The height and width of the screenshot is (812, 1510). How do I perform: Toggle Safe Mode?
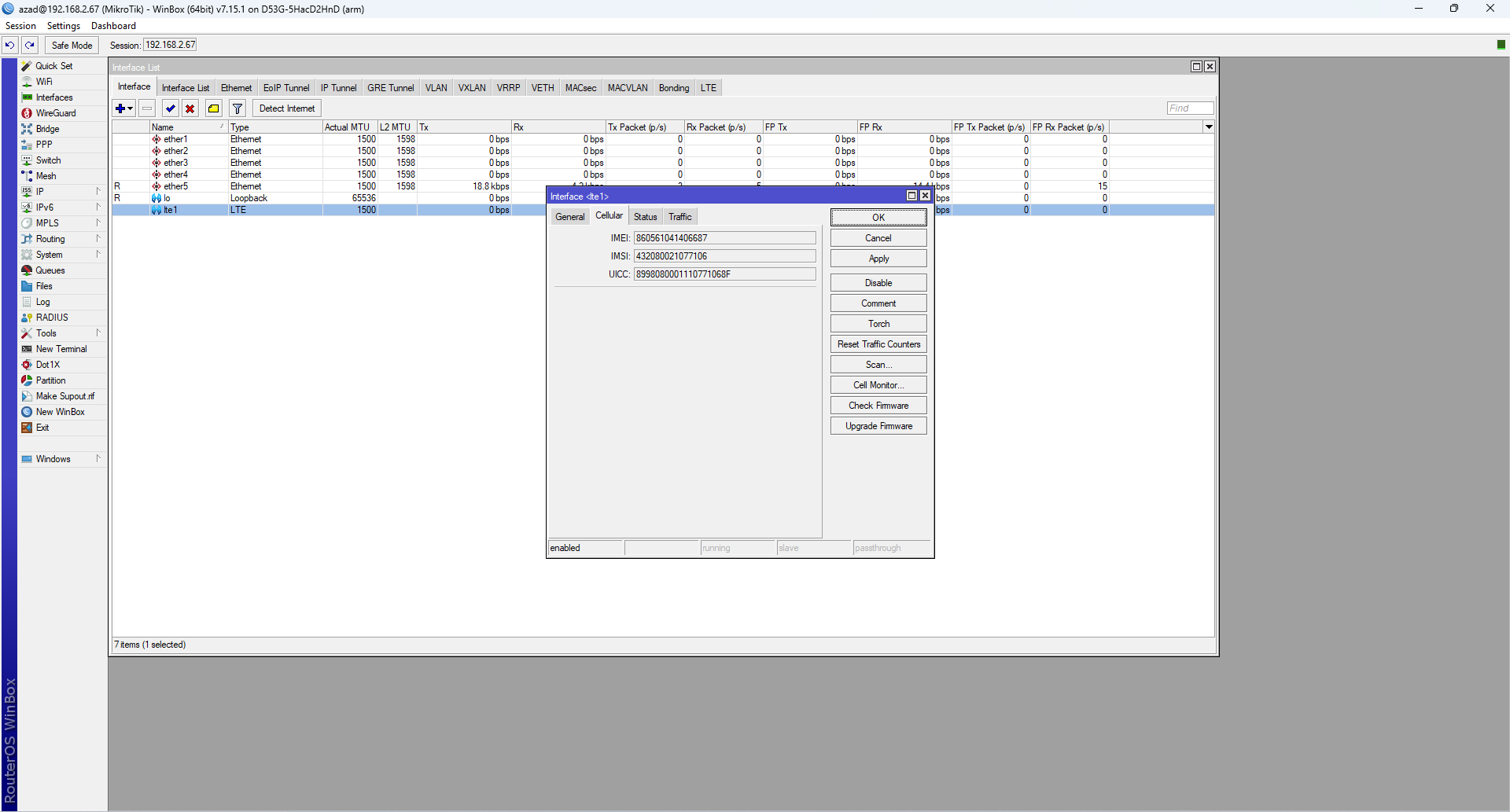(72, 45)
